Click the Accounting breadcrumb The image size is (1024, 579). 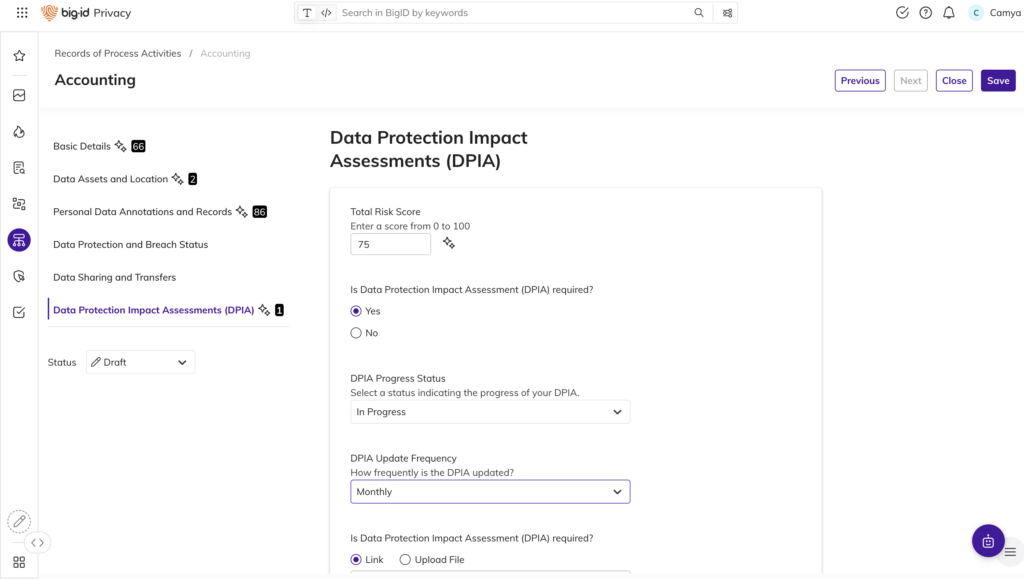pos(225,54)
